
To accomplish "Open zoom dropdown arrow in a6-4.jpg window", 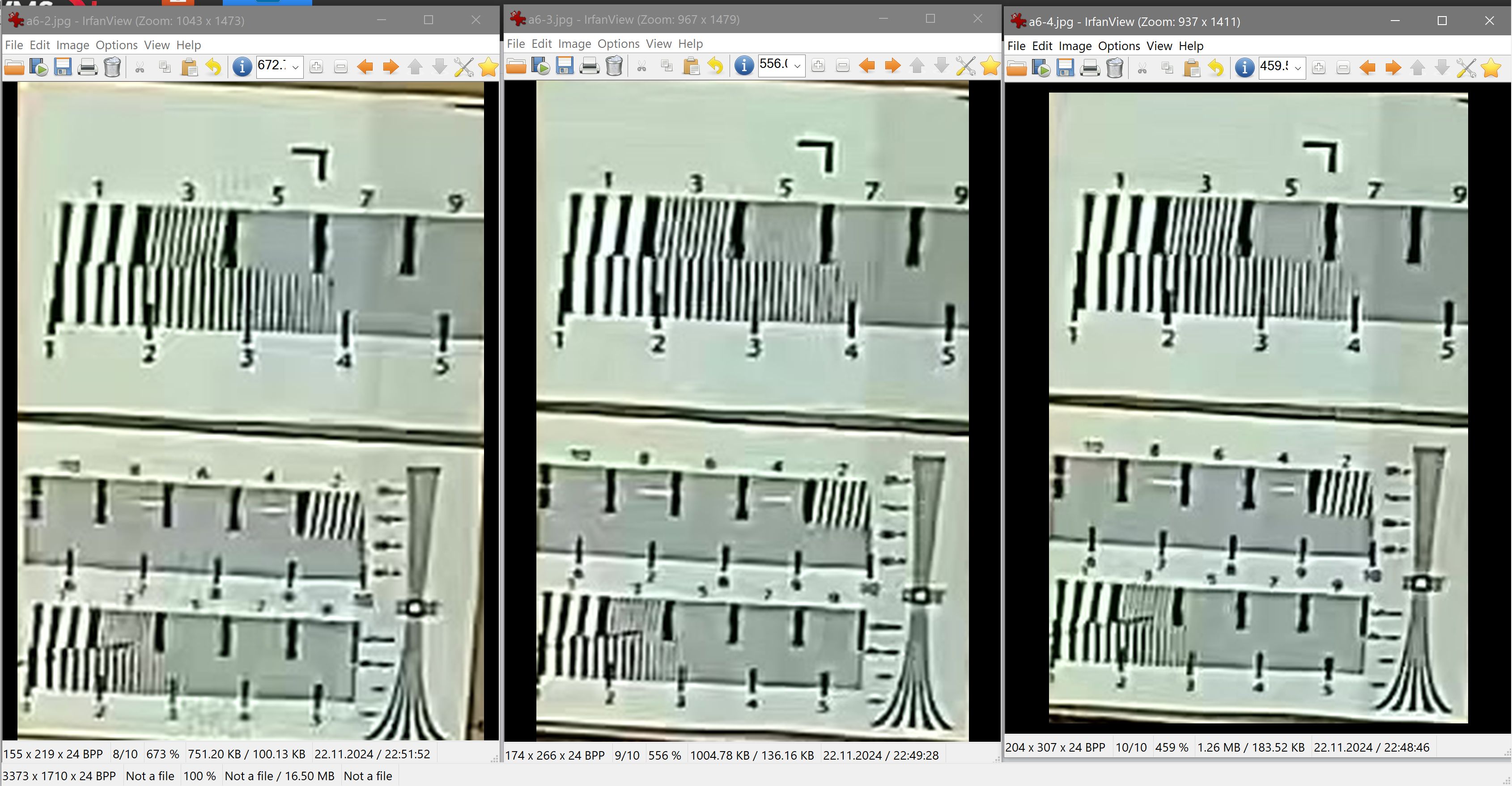I will click(1298, 68).
